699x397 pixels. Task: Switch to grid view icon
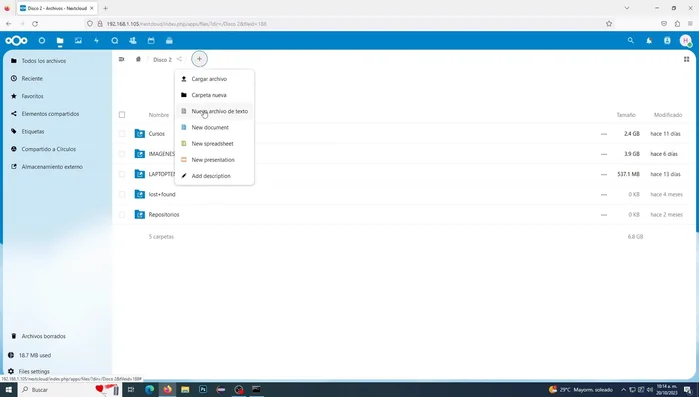coord(687,59)
